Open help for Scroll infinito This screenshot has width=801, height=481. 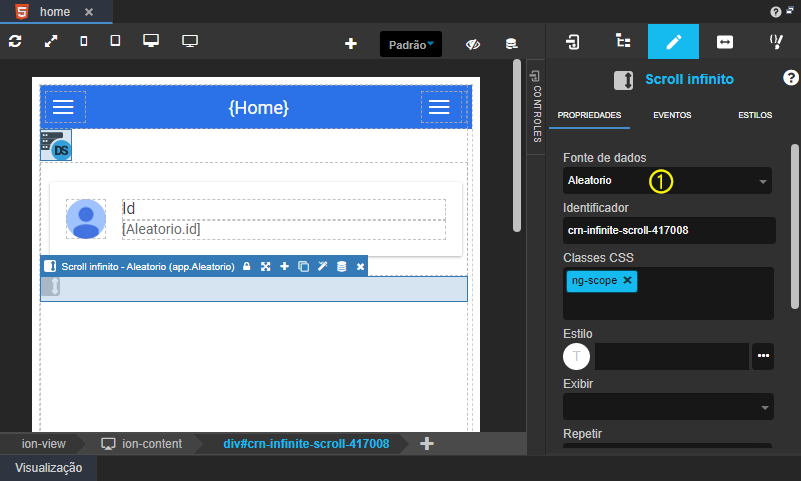click(790, 78)
